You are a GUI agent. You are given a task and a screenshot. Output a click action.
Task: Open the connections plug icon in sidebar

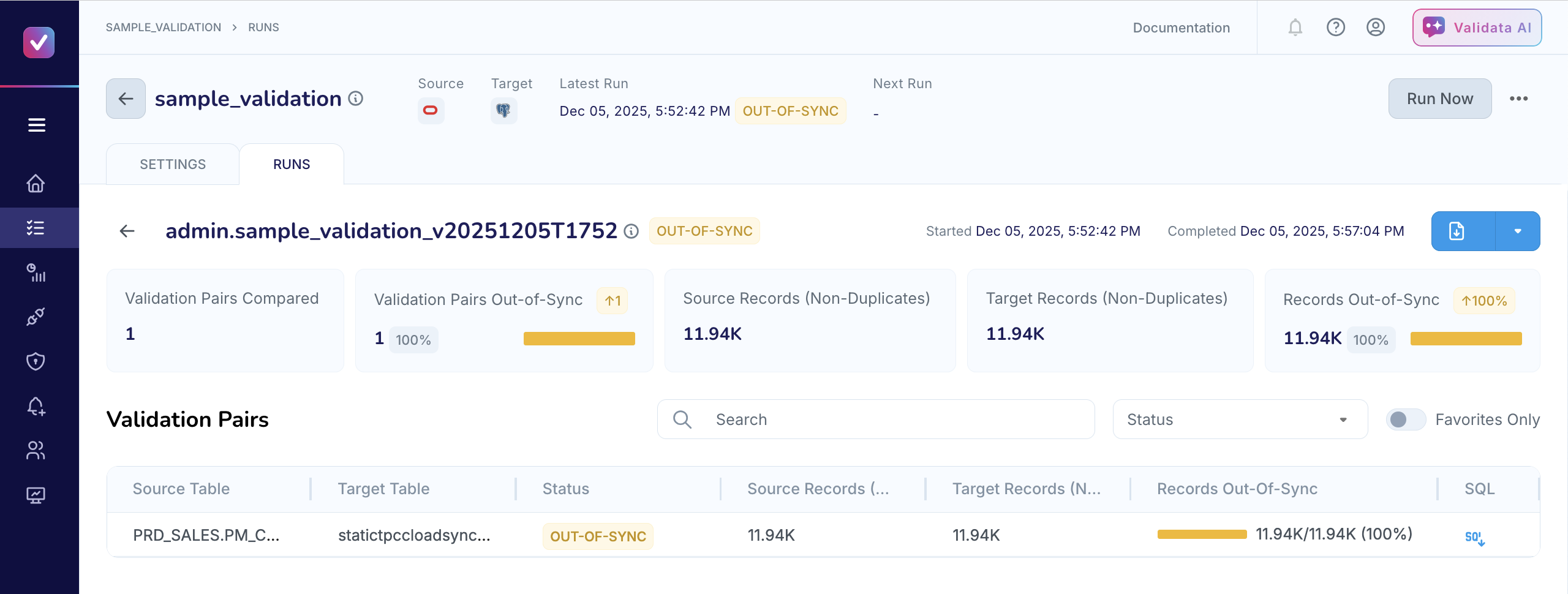point(36,317)
